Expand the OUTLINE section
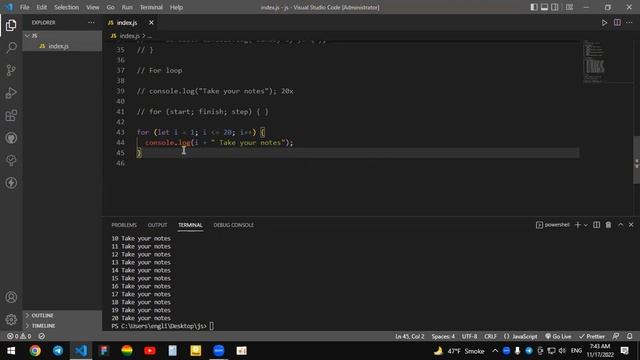 point(42,316)
